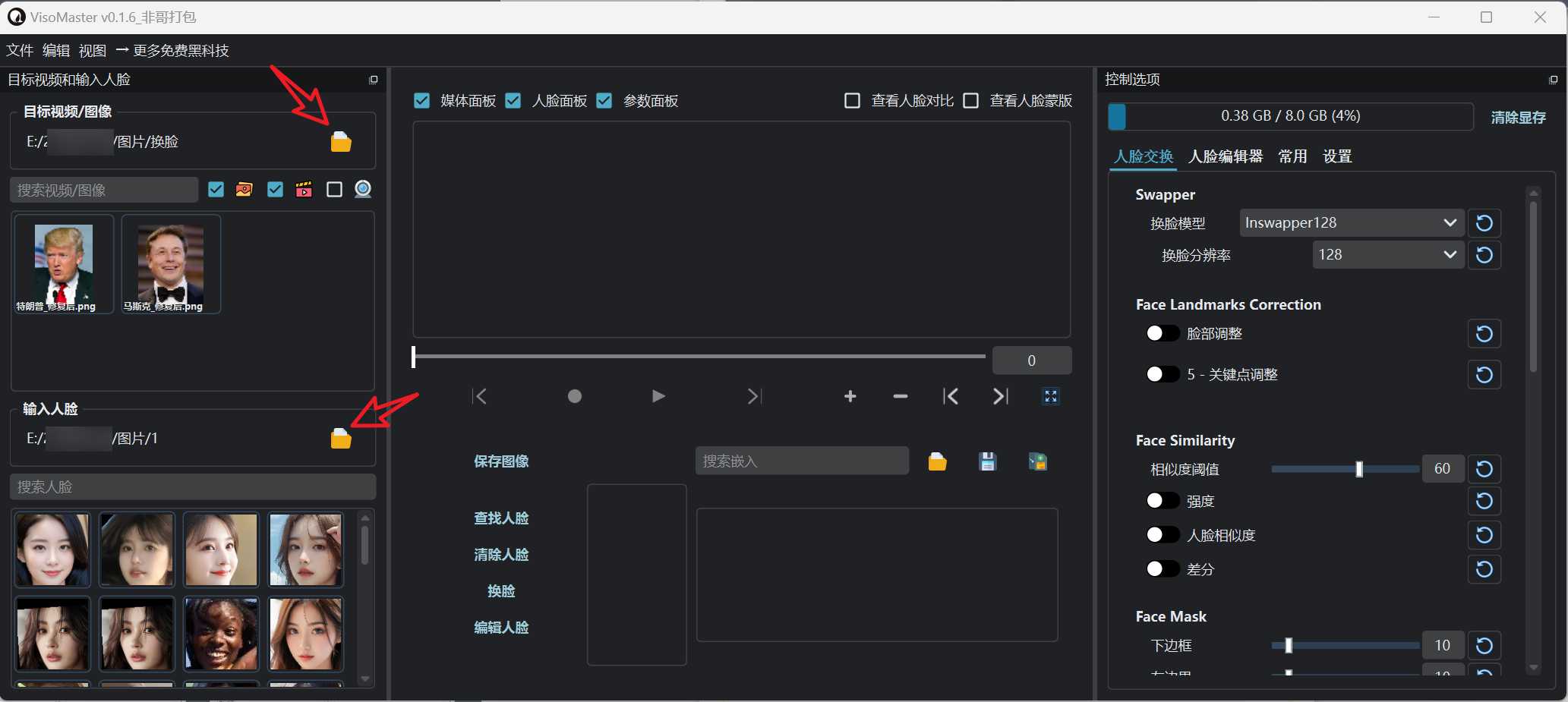
Task: Open the input faces folder browser
Action: tap(341, 439)
